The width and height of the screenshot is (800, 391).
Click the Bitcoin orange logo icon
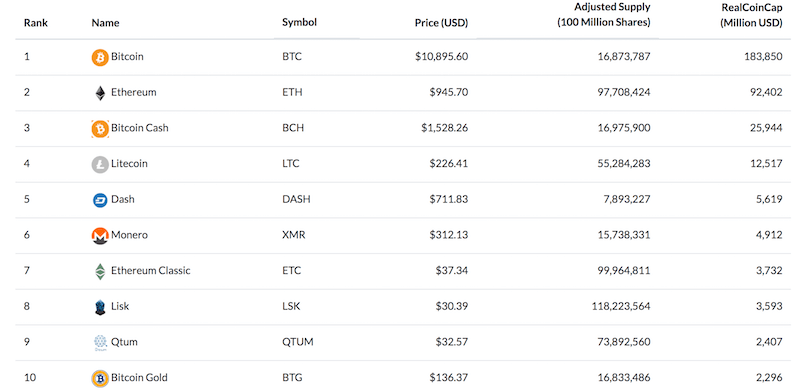tap(100, 57)
